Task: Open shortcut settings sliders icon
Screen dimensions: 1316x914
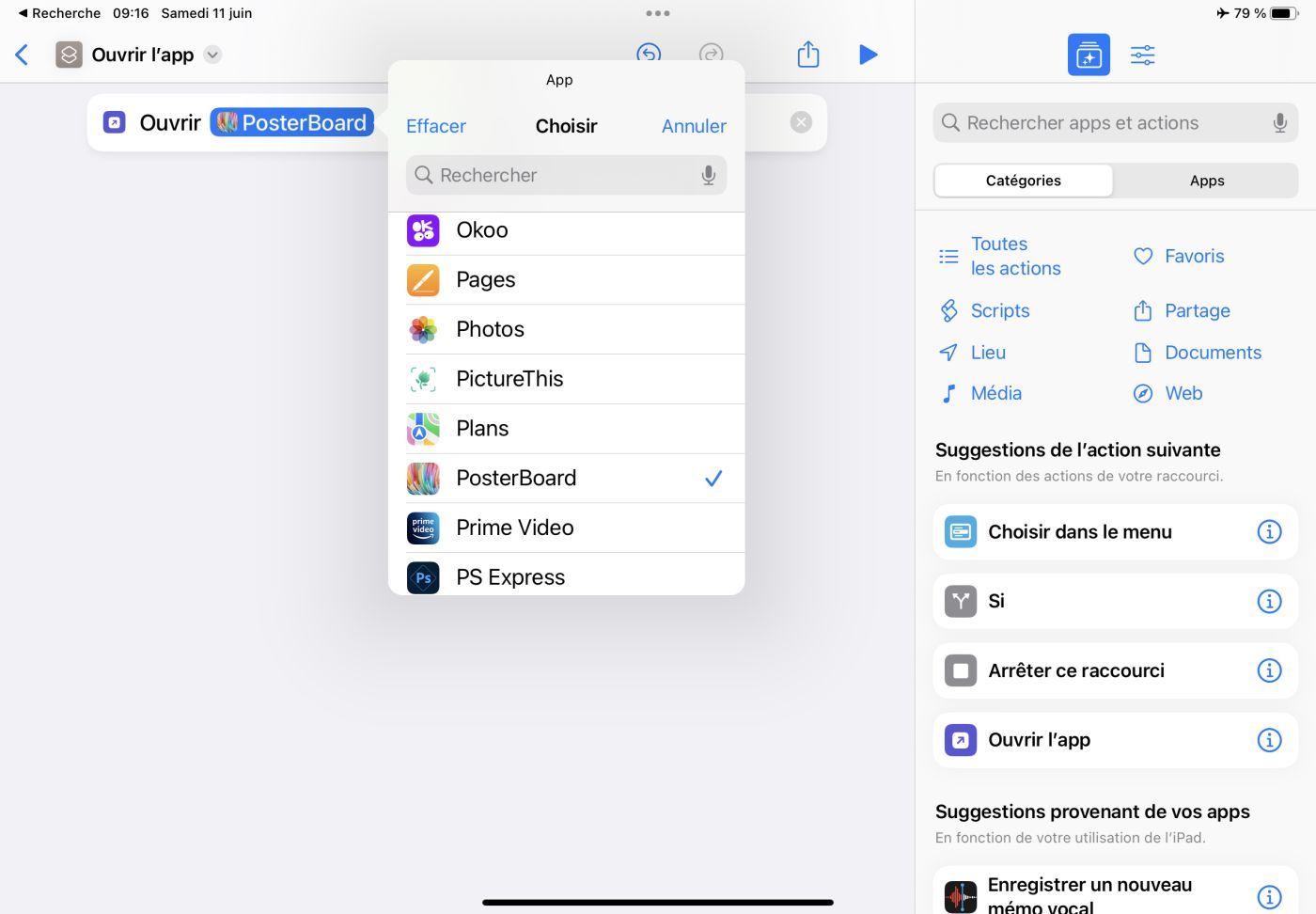Action: [x=1143, y=55]
